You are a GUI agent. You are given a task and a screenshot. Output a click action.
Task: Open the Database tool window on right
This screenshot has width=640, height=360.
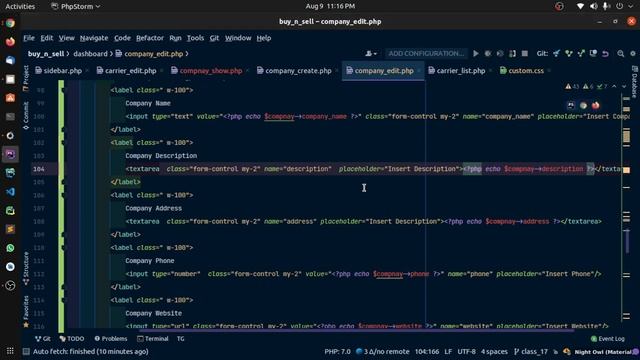634,82
